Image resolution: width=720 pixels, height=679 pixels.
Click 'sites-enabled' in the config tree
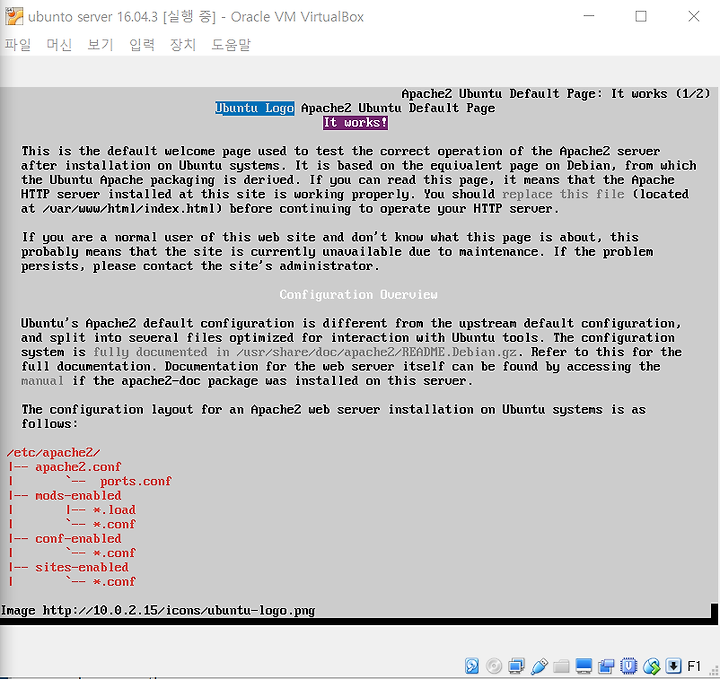82,567
